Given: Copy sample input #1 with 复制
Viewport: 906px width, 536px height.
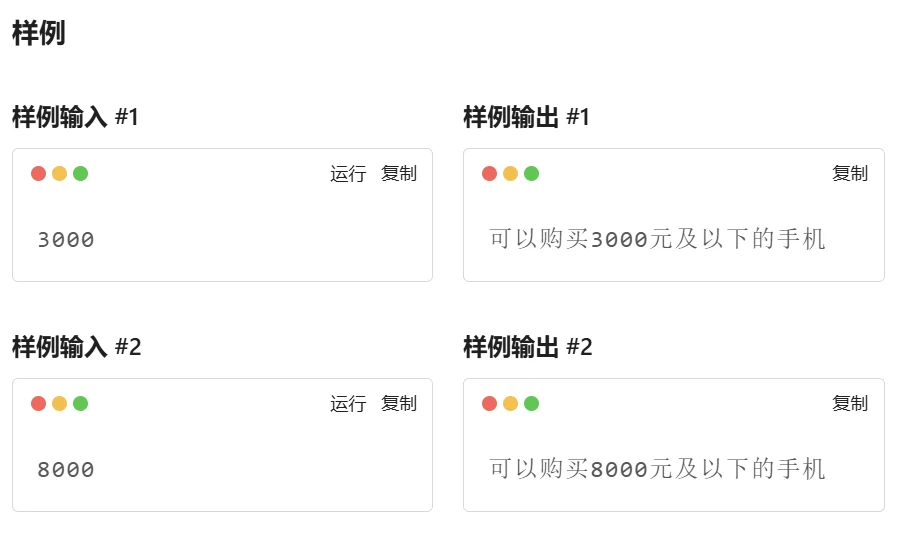Looking at the screenshot, I should (x=399, y=173).
